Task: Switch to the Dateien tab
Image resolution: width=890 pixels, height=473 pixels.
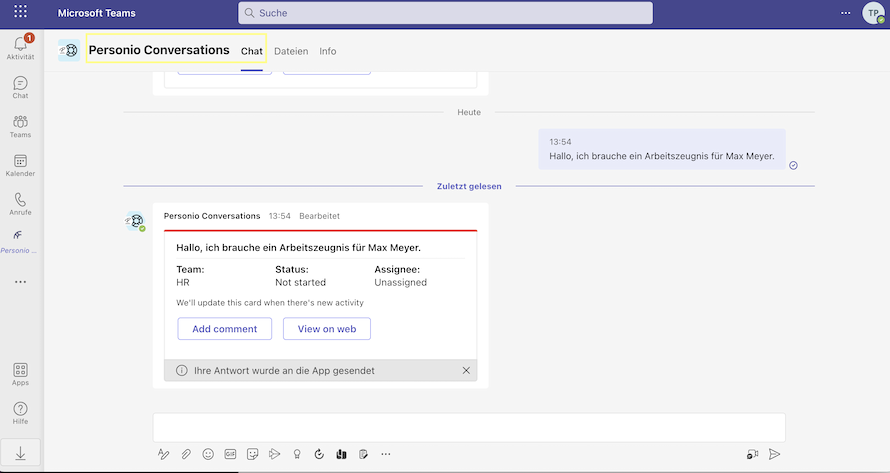Action: (x=291, y=51)
